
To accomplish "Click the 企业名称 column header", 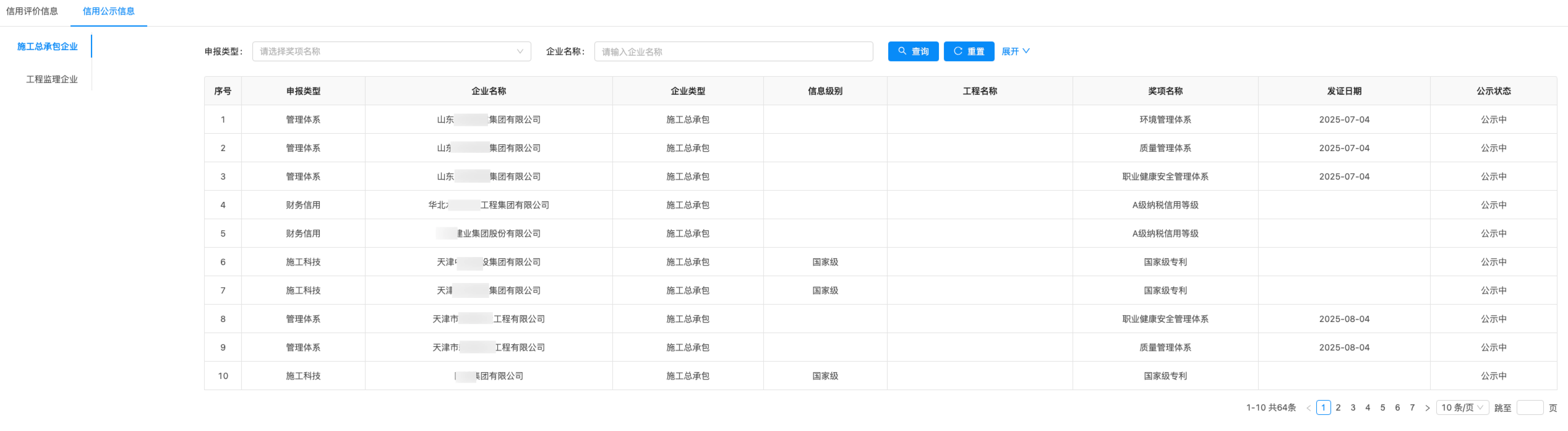I will coord(489,91).
